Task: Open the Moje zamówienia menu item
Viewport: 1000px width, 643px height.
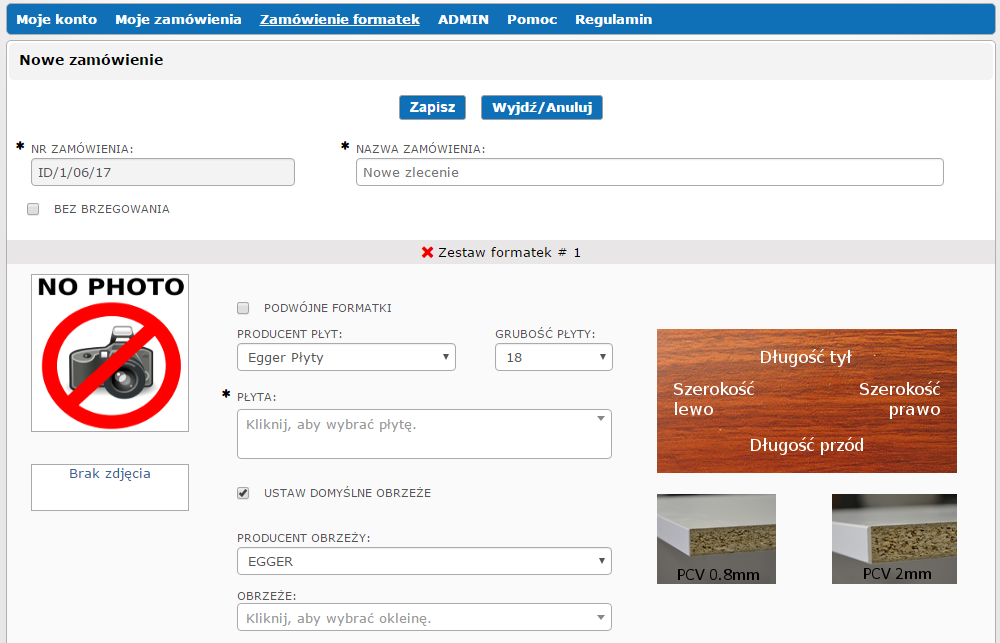Action: click(x=178, y=19)
